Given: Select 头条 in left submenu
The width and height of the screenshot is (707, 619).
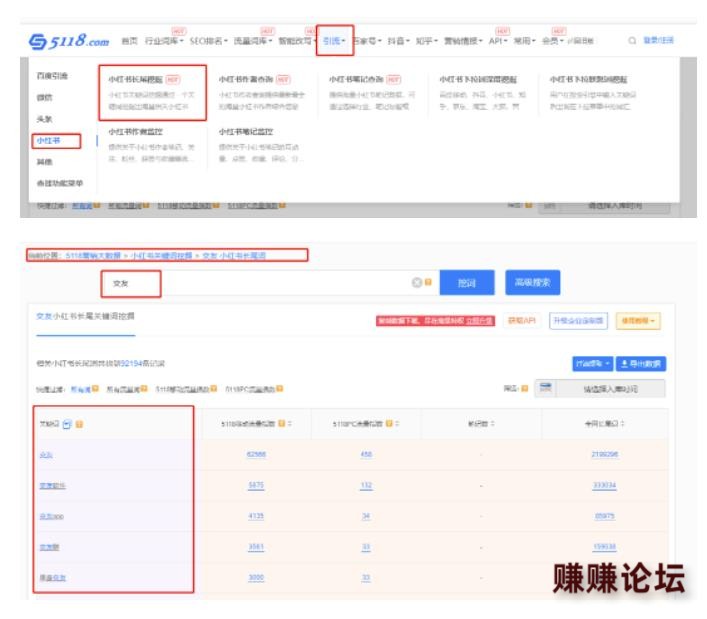Looking at the screenshot, I should pos(44,119).
